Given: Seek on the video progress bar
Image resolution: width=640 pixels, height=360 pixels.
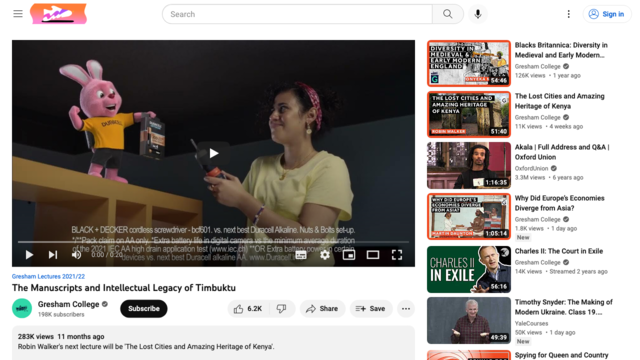Looking at the screenshot, I should (x=213, y=242).
